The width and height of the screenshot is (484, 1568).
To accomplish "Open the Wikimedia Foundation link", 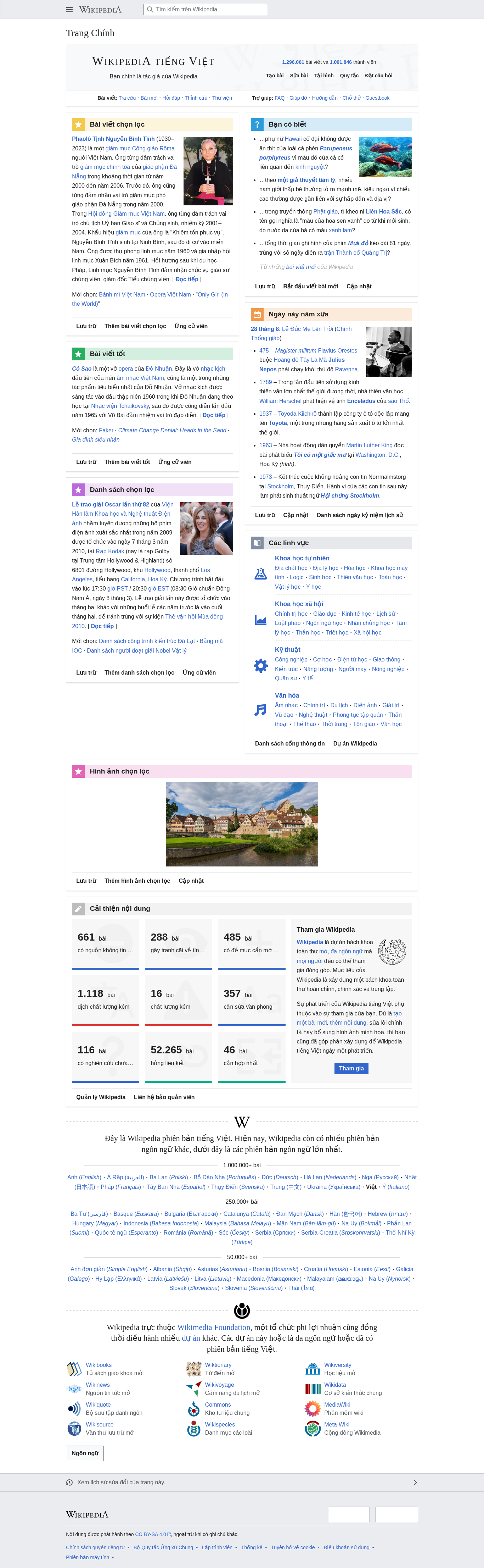I will (x=213, y=1327).
